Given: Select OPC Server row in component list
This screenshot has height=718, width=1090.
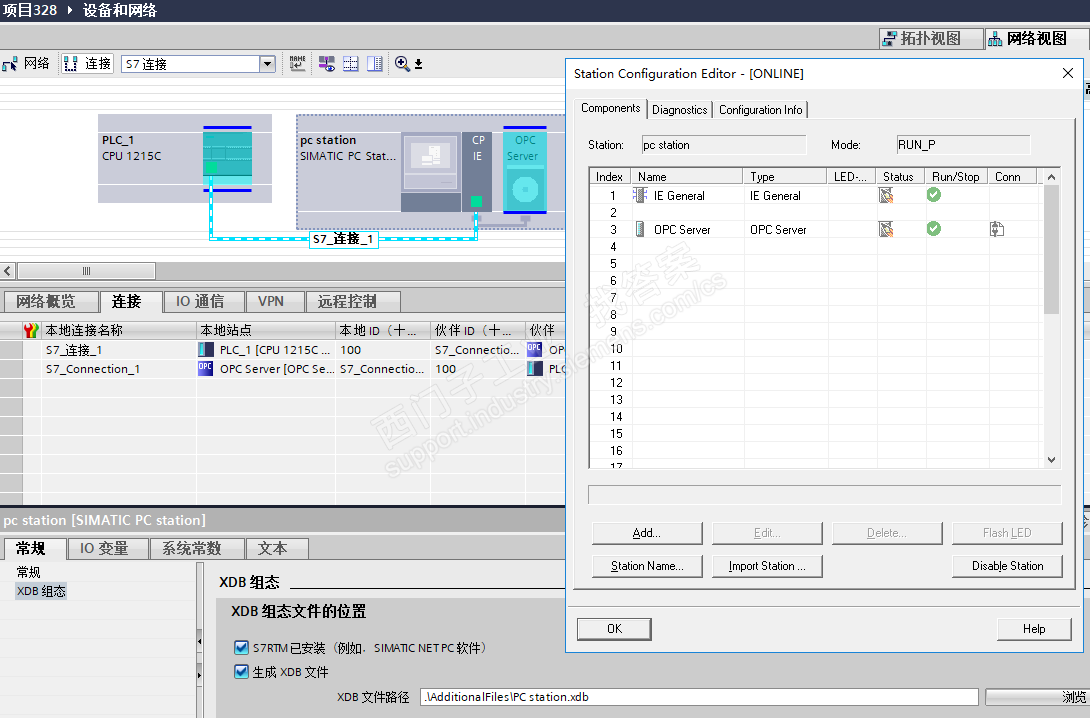Looking at the screenshot, I should [815, 229].
